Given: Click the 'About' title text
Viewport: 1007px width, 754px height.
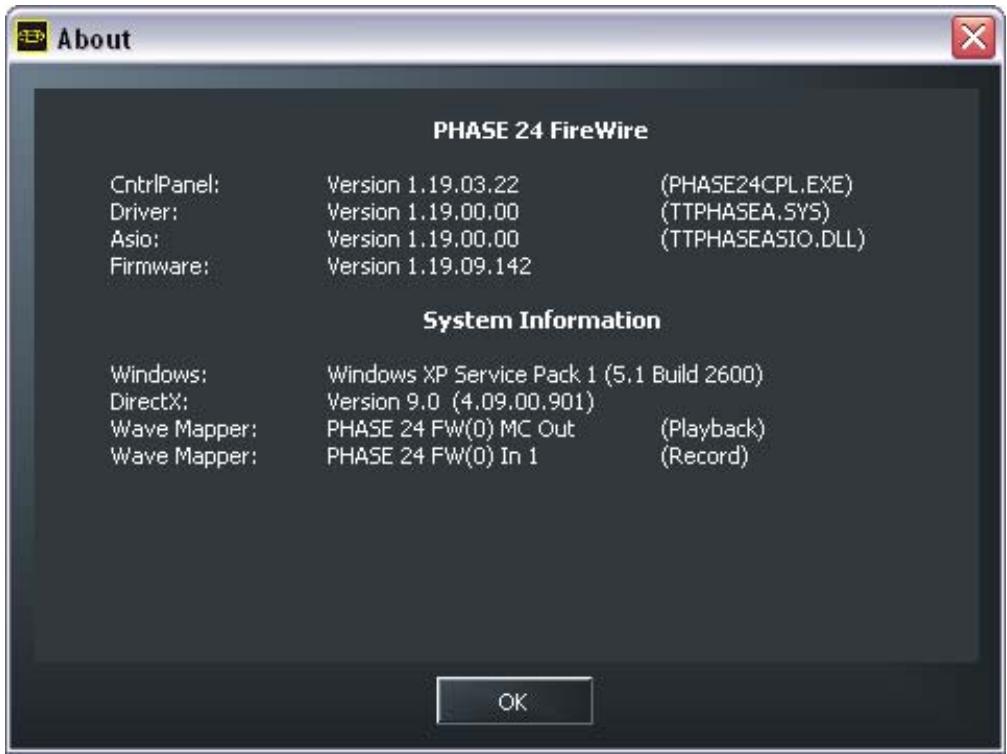Looking at the screenshot, I should [94, 39].
